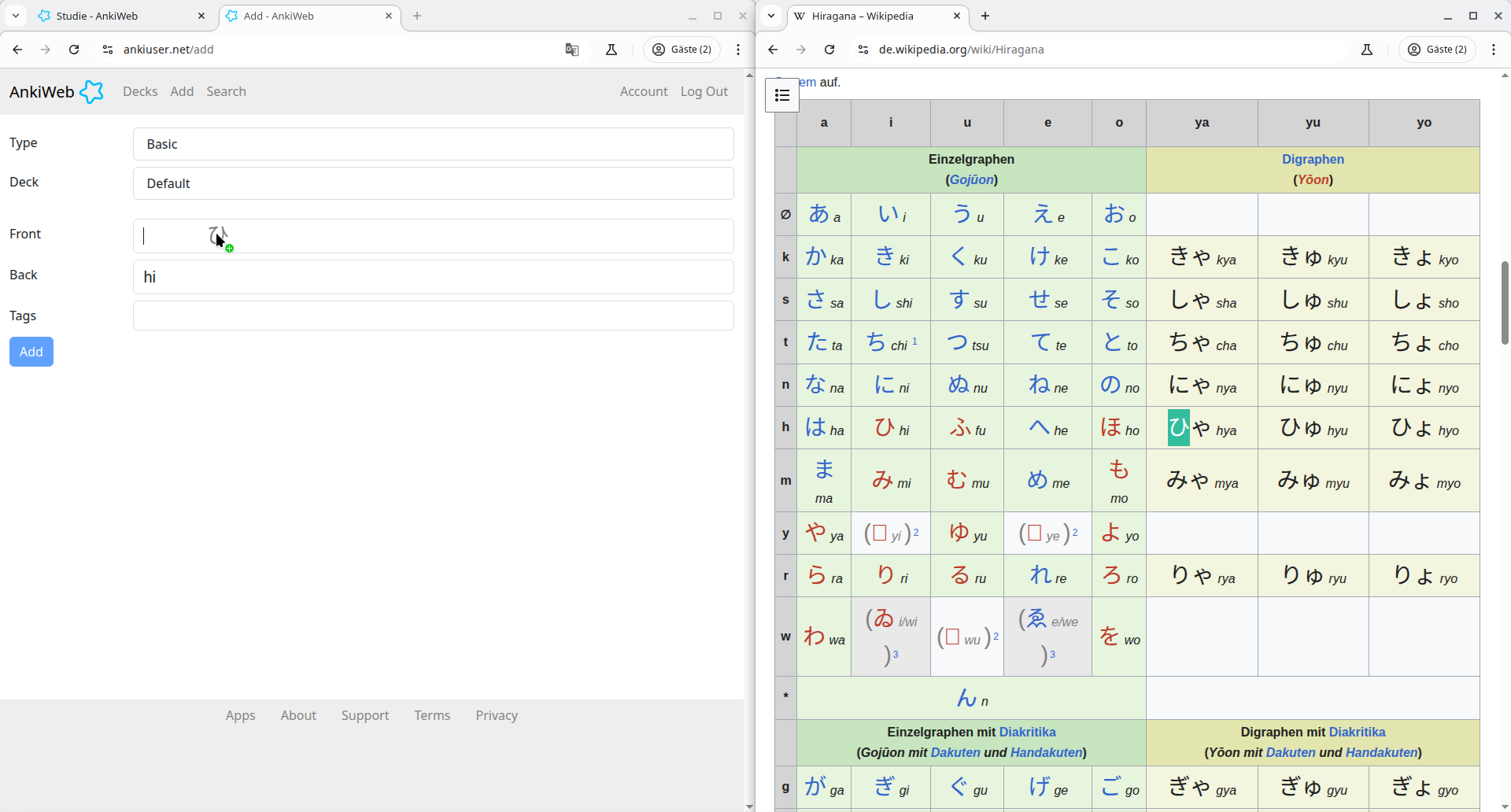Open Chrome Labs flask icon in AnkiWeb window
Screen dimensions: 1511x812
[x=611, y=50]
